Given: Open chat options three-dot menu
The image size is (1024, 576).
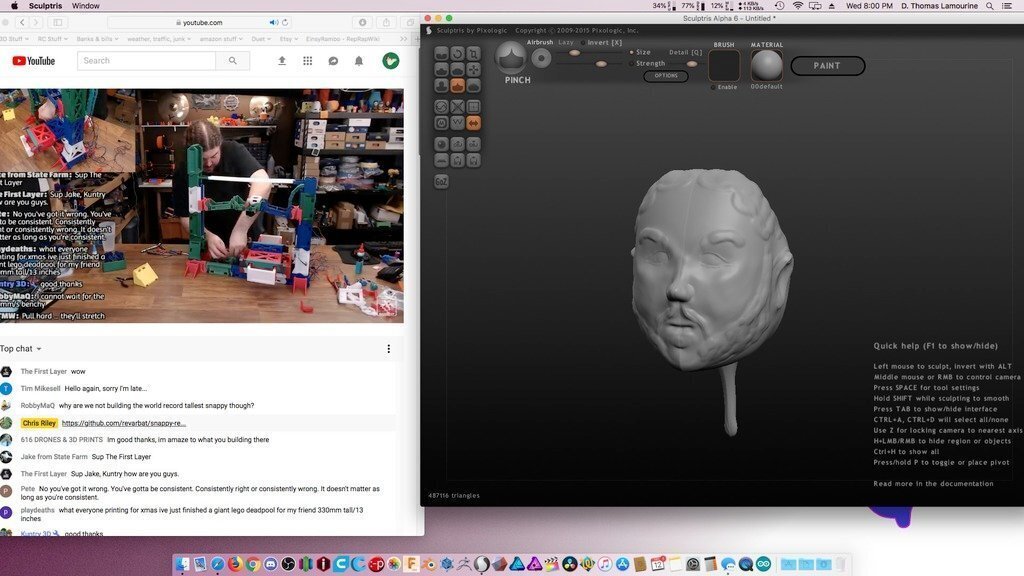Looking at the screenshot, I should pyautogui.click(x=389, y=349).
